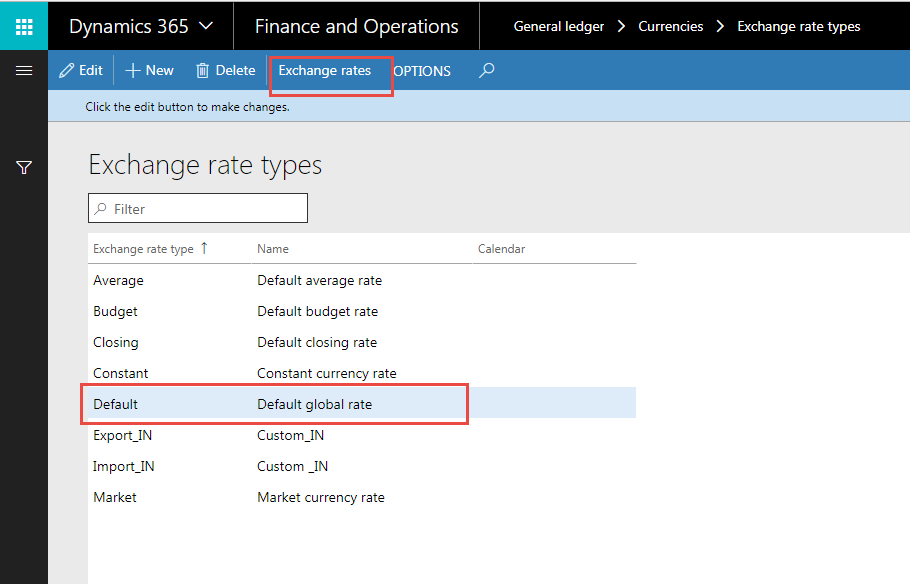This screenshot has width=910, height=584.
Task: Click into the Filter search box
Action: tap(198, 209)
